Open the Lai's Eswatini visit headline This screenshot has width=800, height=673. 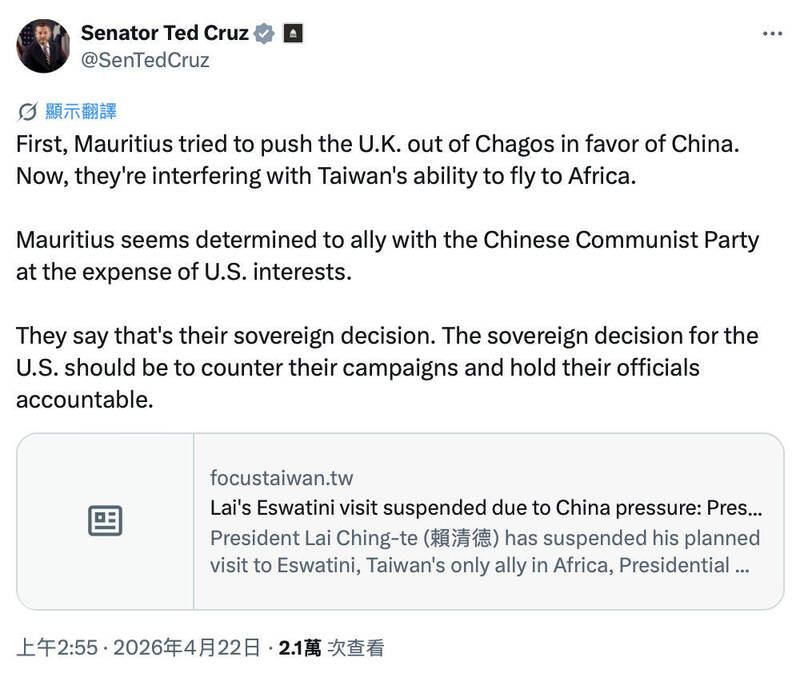coord(485,507)
